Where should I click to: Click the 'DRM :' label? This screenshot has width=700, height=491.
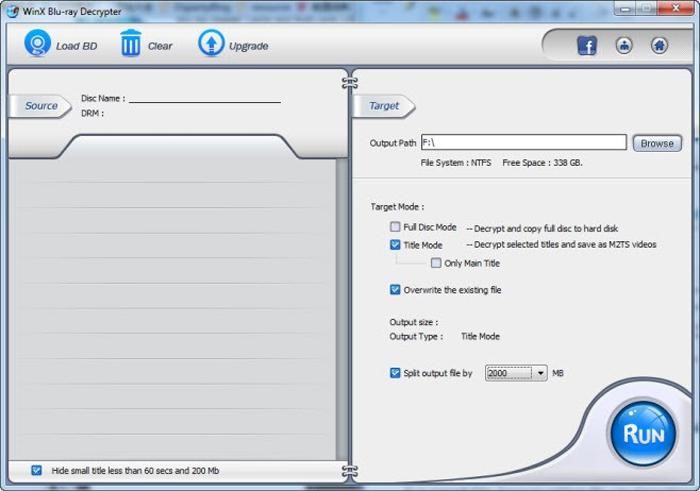click(92, 113)
